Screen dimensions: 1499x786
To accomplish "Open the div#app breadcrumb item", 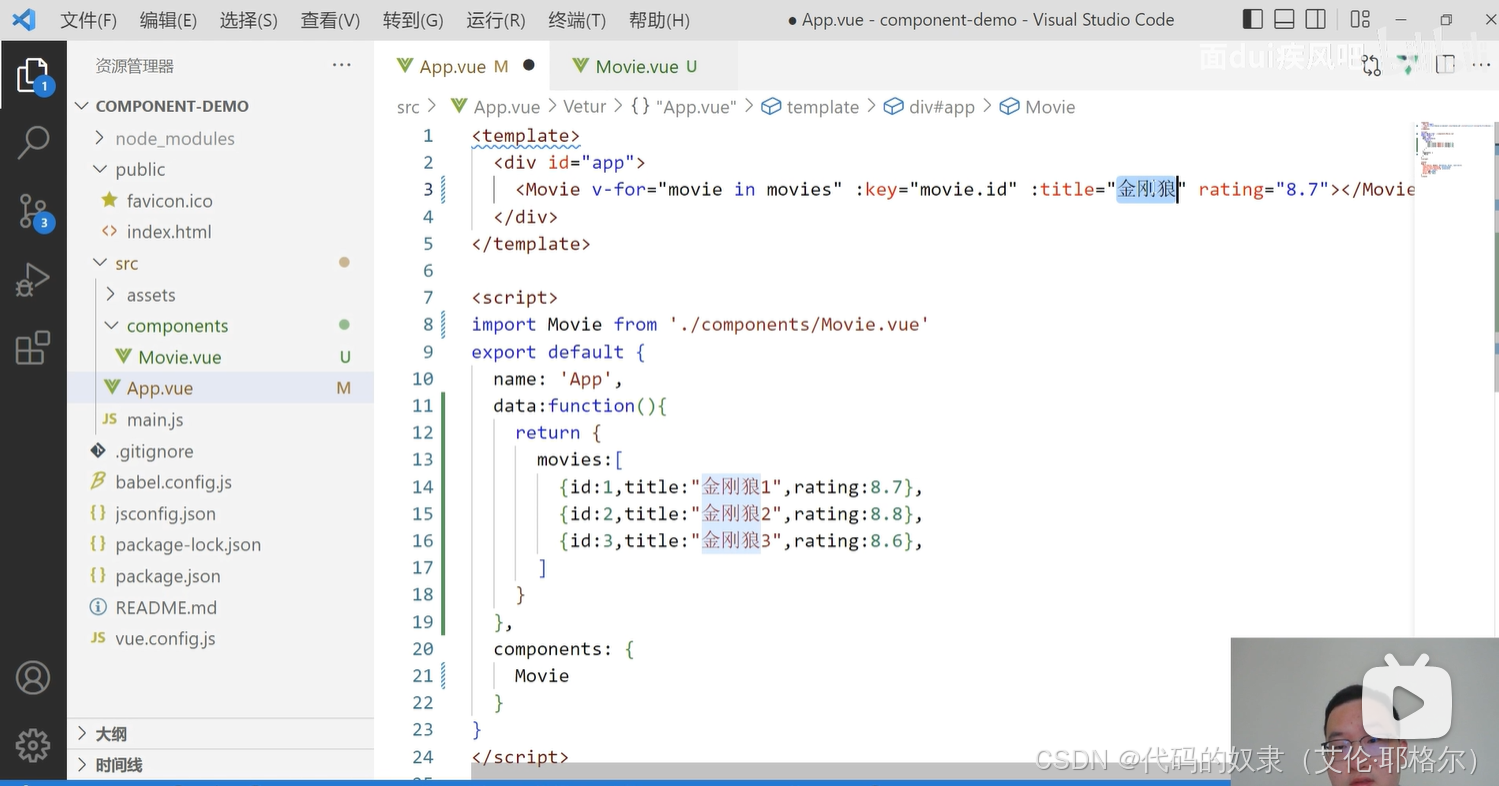I will (x=928, y=106).
